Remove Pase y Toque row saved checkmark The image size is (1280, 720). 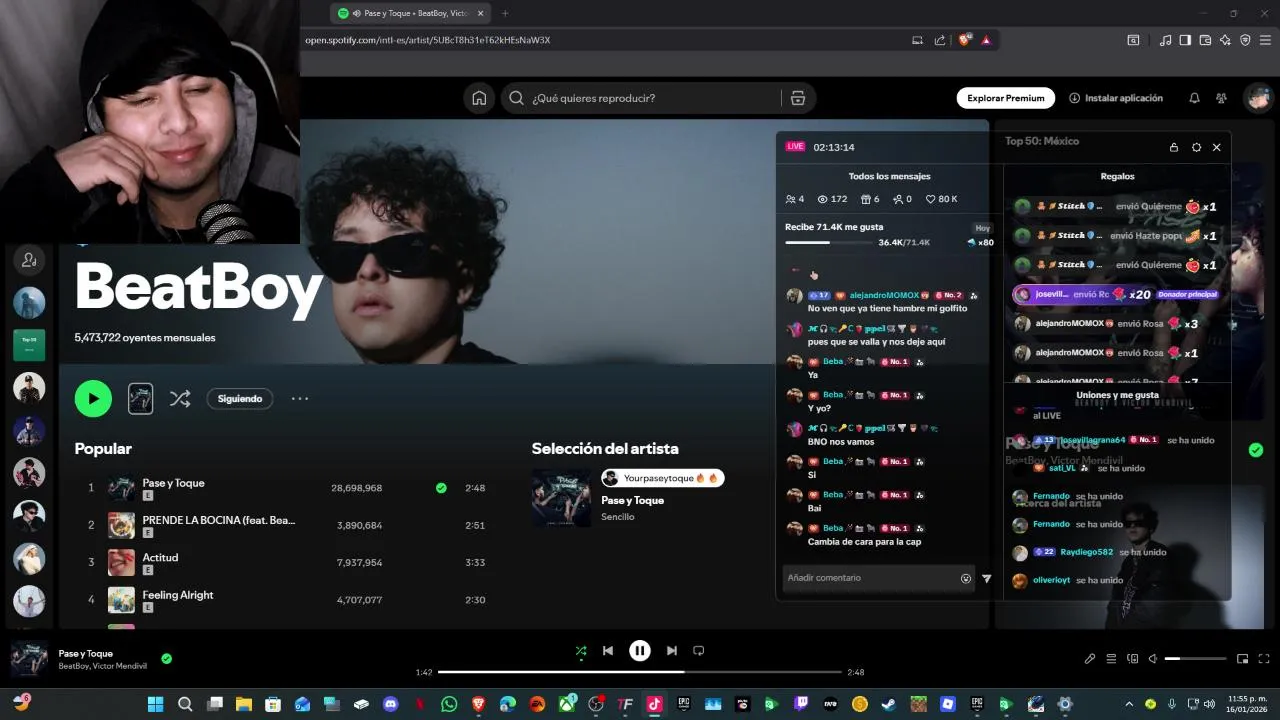(x=441, y=488)
